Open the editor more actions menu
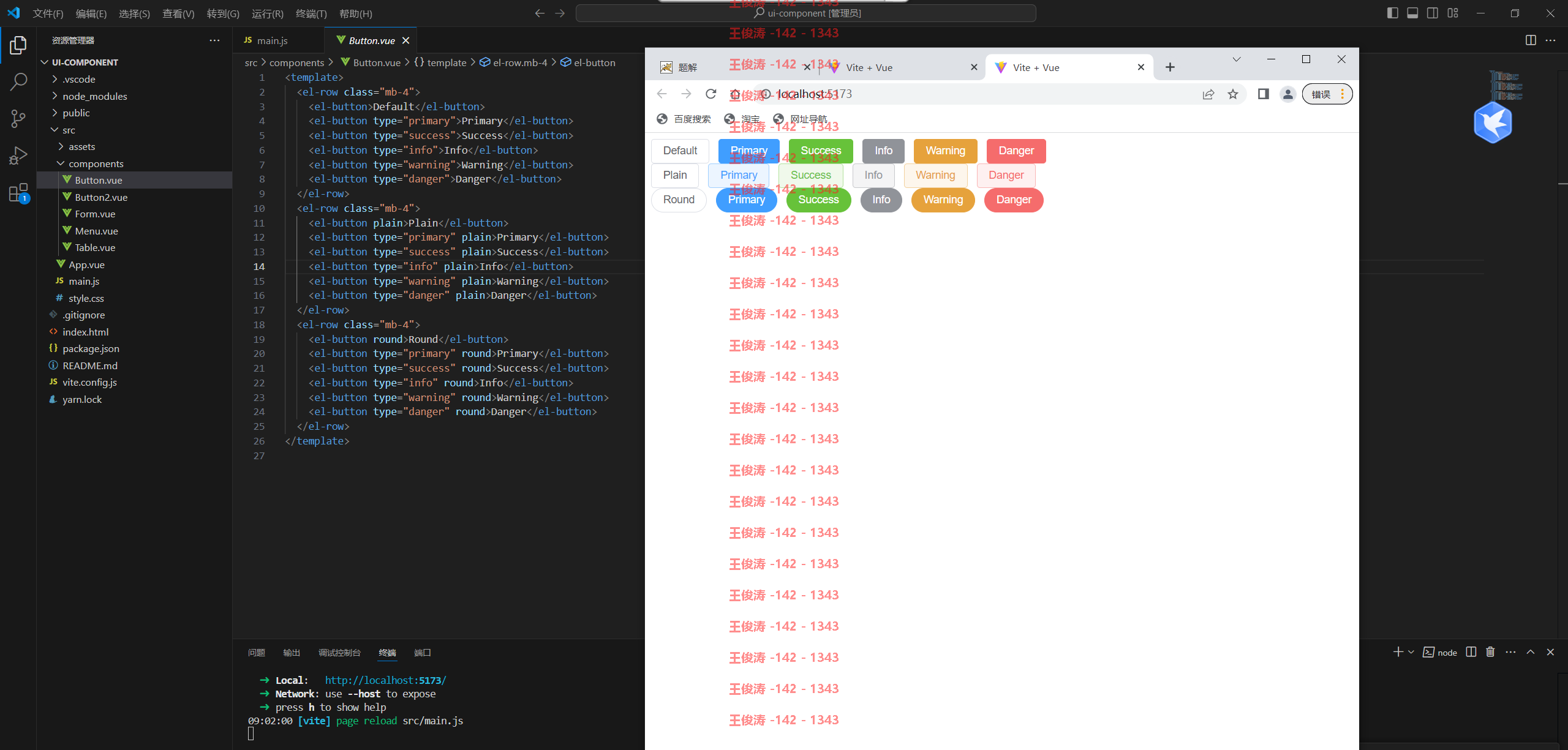This screenshot has height=750, width=1568. (x=1550, y=40)
